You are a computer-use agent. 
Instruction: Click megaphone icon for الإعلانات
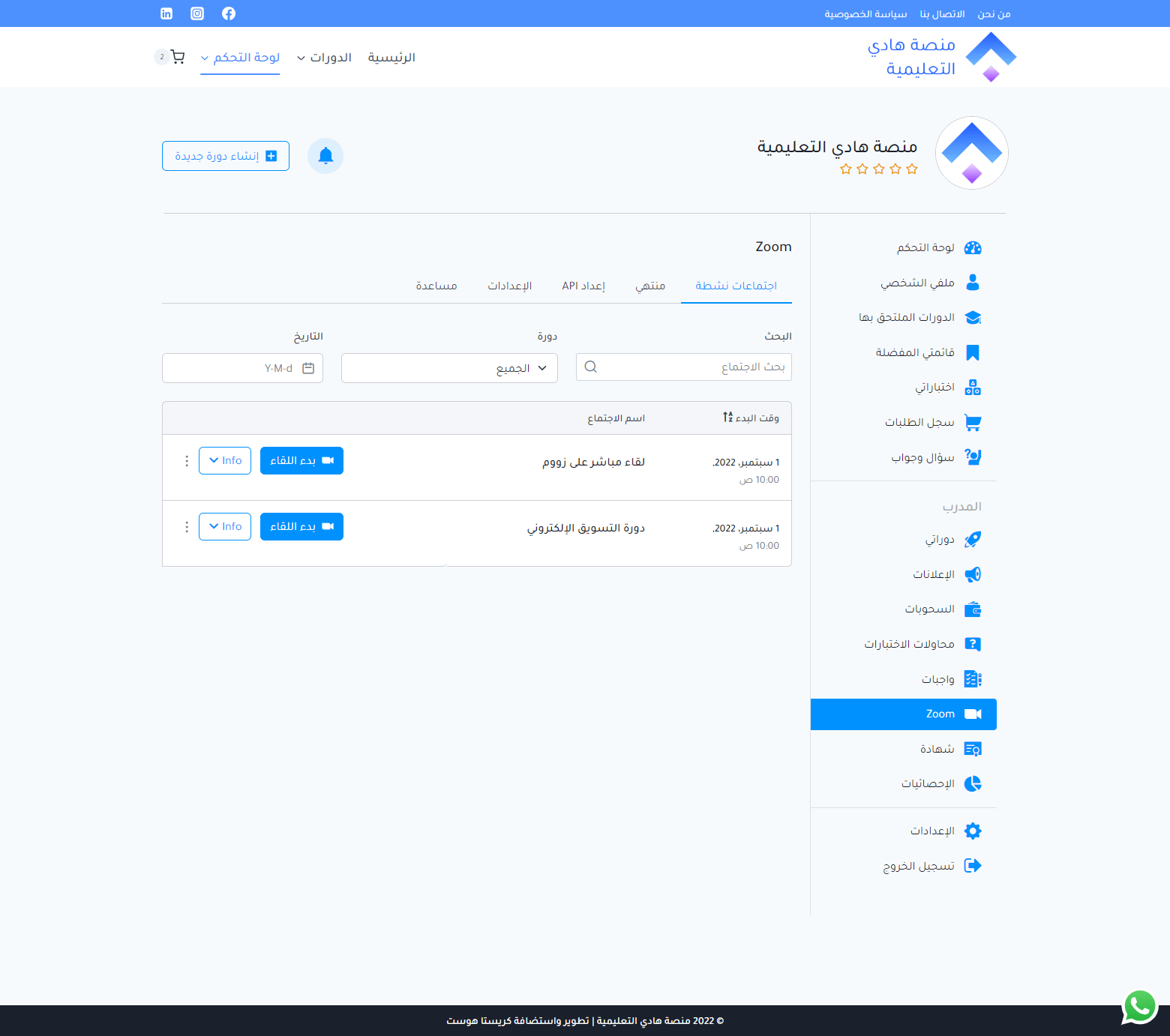pos(973,574)
